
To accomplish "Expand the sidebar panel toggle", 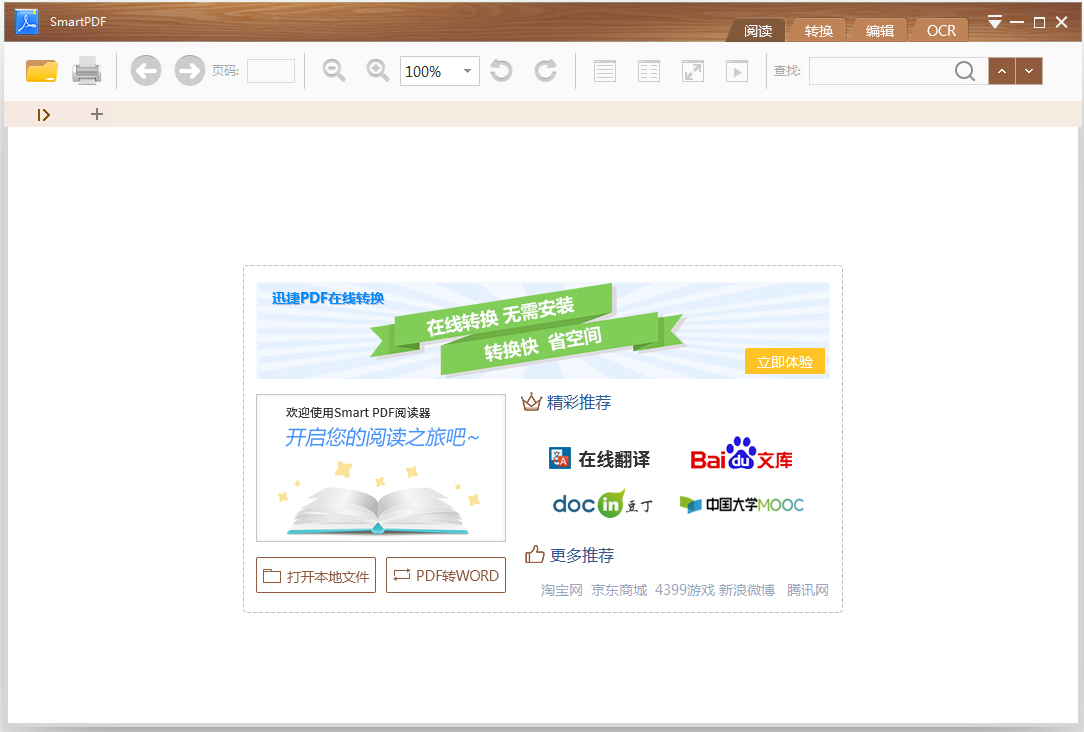I will (43, 114).
